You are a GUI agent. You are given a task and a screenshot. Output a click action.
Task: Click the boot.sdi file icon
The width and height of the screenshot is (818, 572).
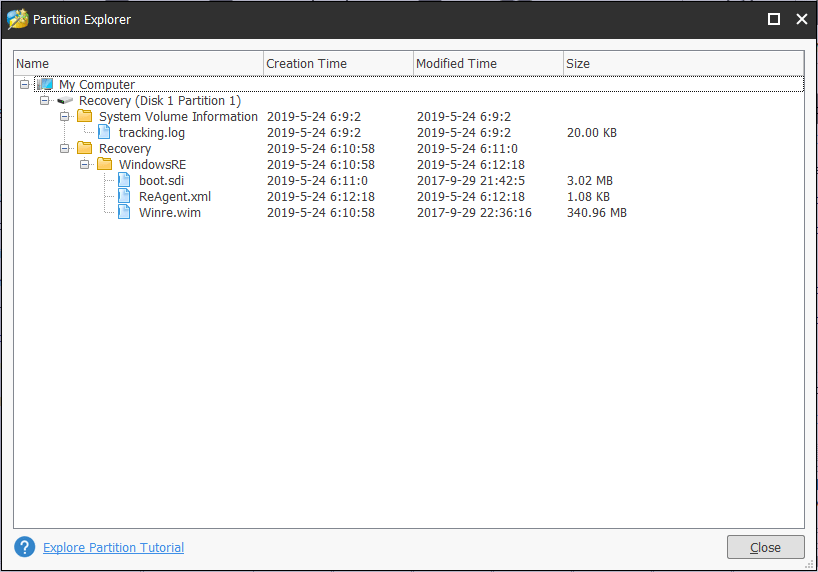[x=124, y=180]
